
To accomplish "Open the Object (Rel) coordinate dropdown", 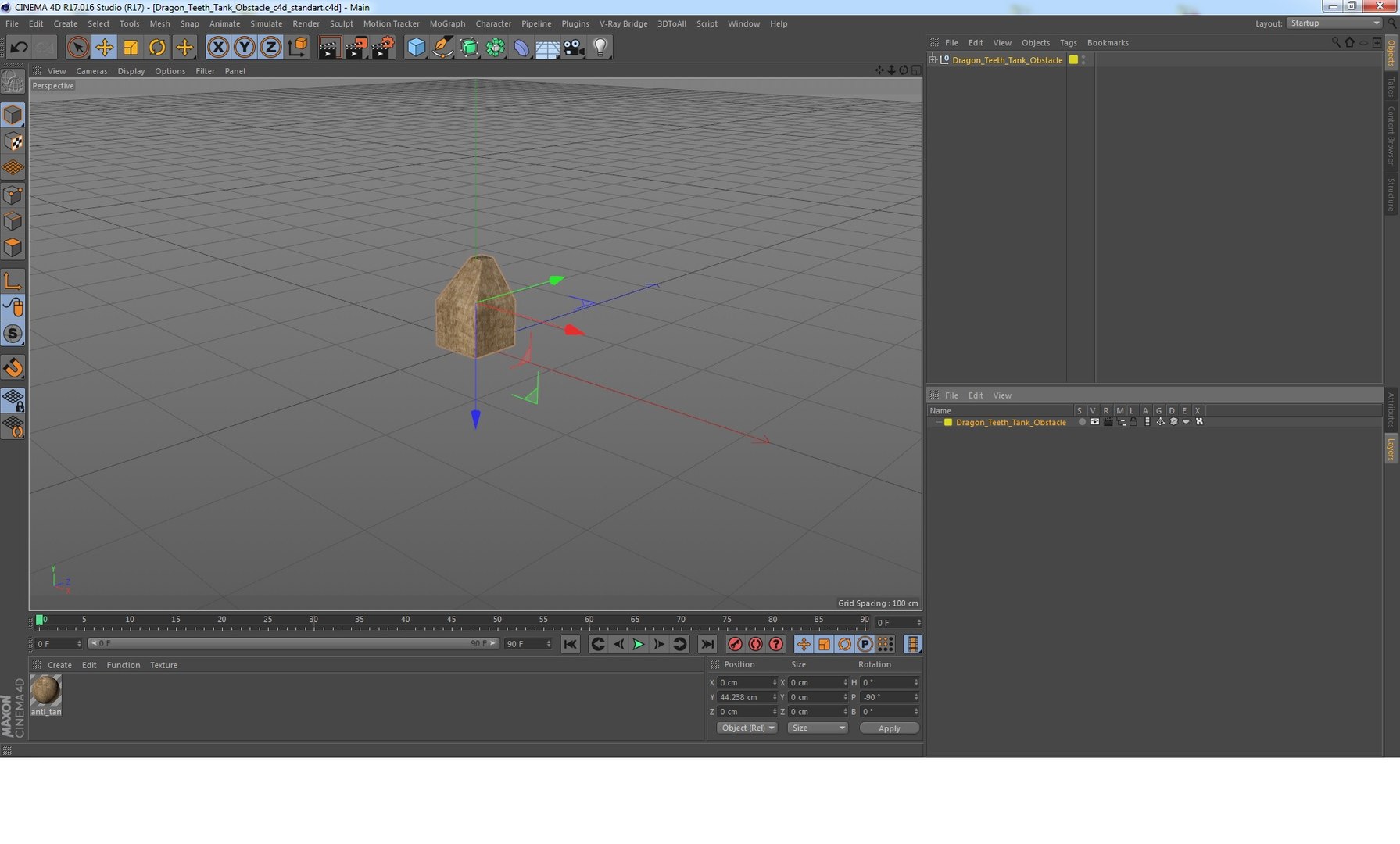I will click(x=747, y=728).
